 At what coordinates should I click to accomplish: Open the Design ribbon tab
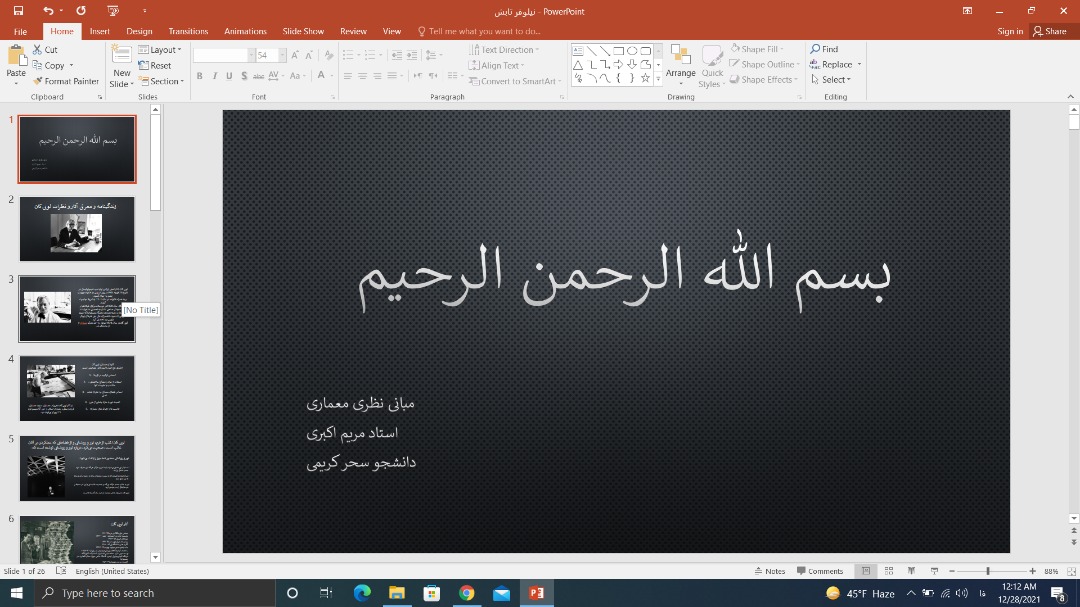click(139, 31)
